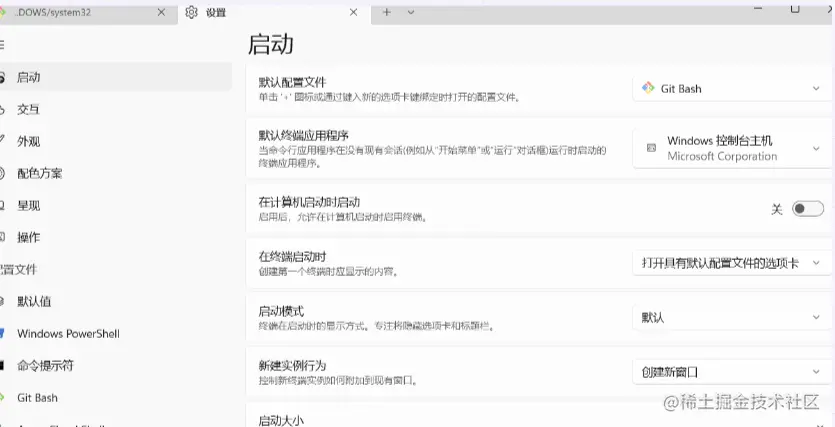This screenshot has width=835, height=427.
Task: Open the Windows PowerShell profile
Action: point(116,333)
